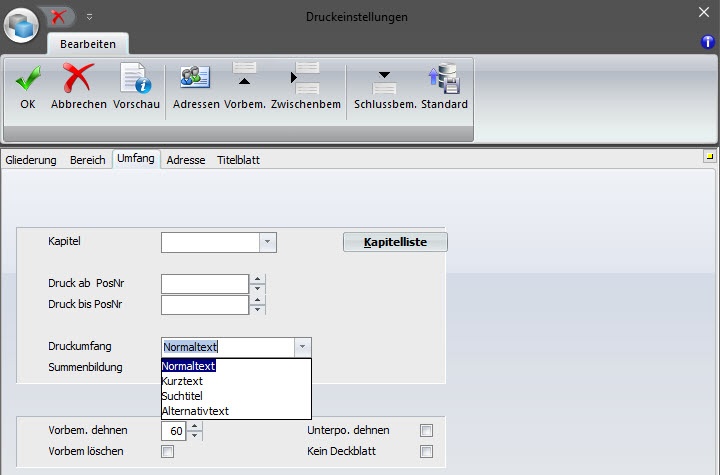Image resolution: width=720 pixels, height=475 pixels.
Task: Click the small yellow pin icon
Action: click(x=709, y=157)
